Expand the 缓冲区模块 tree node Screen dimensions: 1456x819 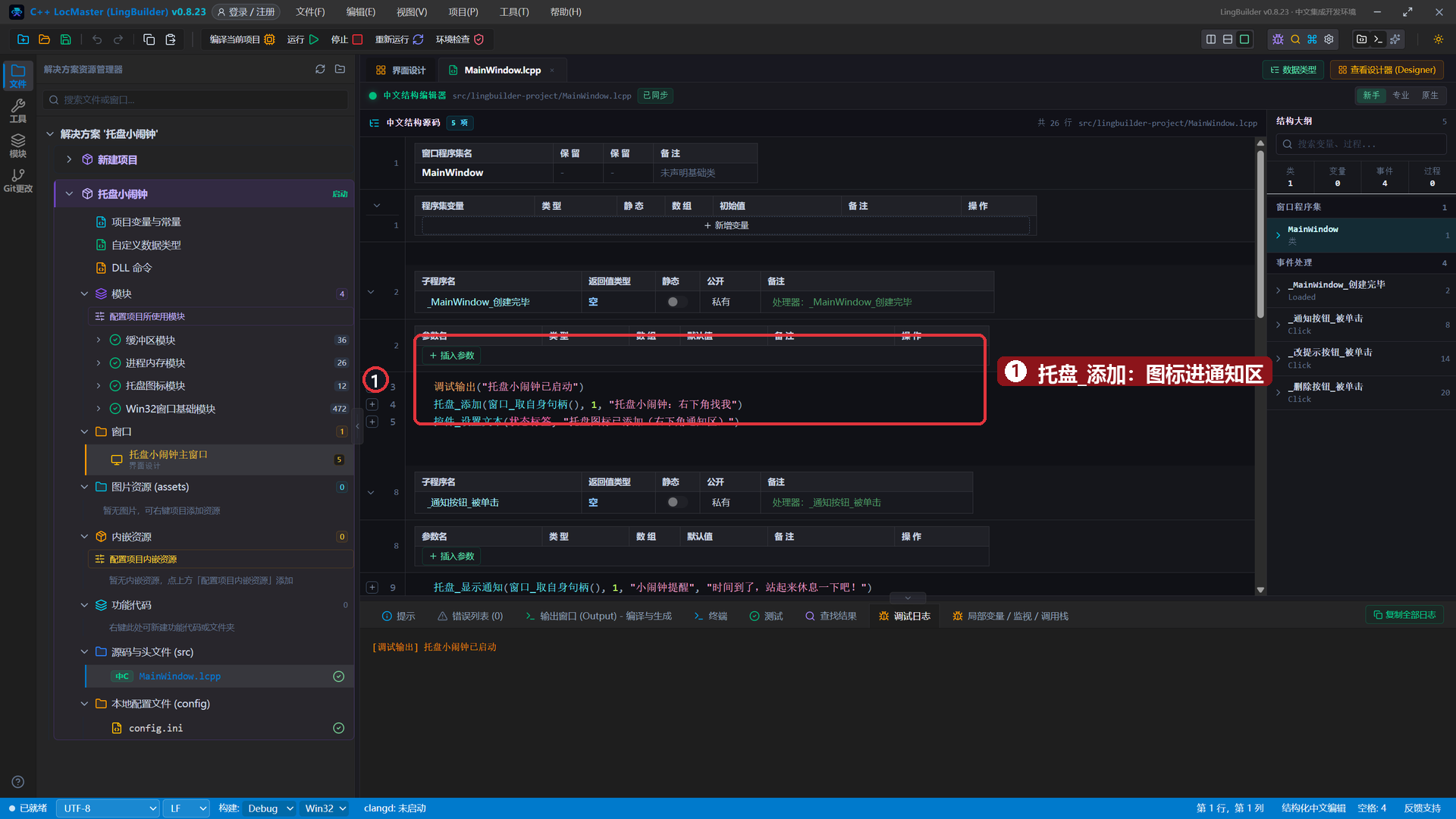pyautogui.click(x=99, y=340)
